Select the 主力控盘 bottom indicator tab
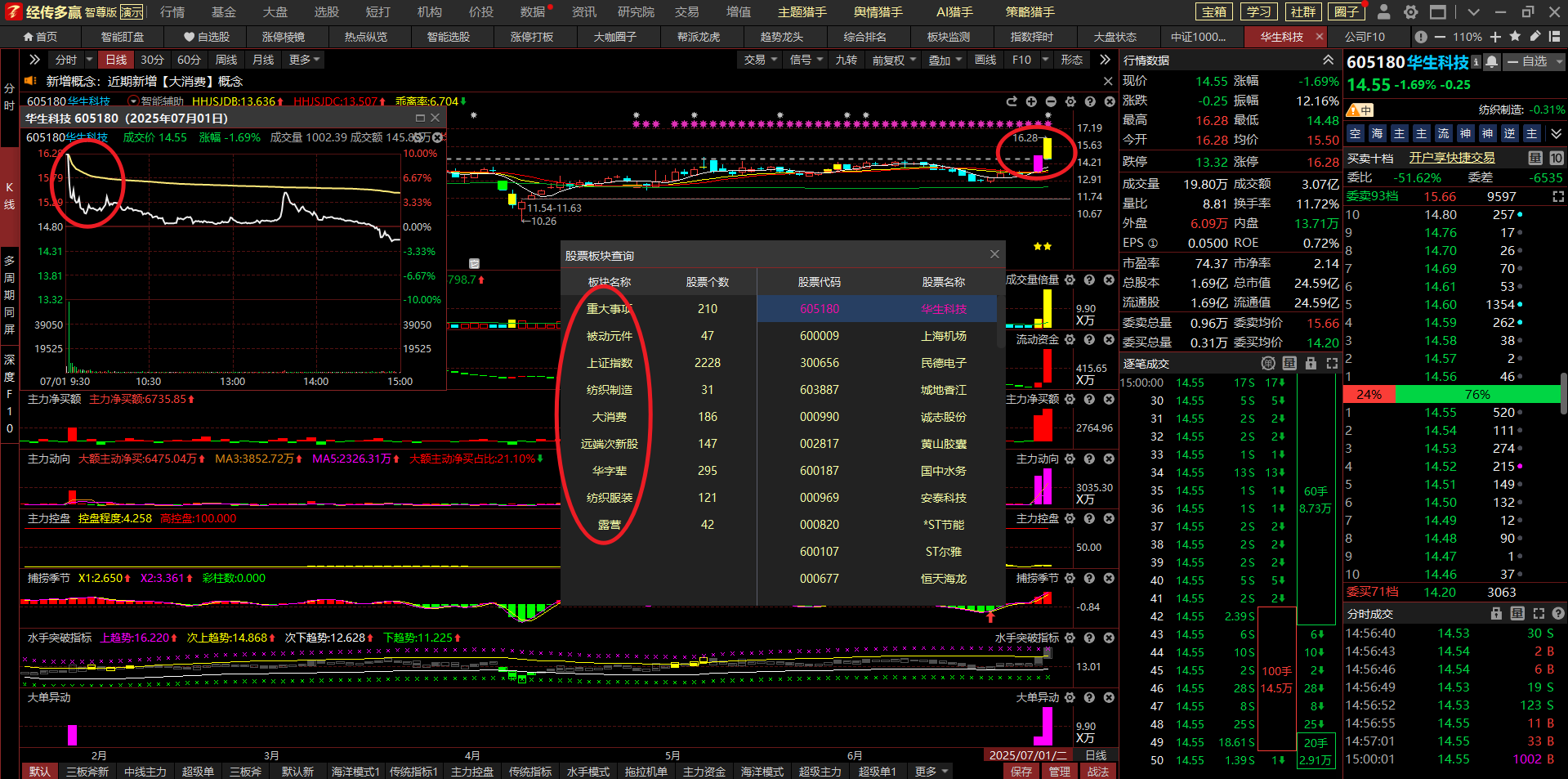Screen dimensions: 1568x779 472,771
